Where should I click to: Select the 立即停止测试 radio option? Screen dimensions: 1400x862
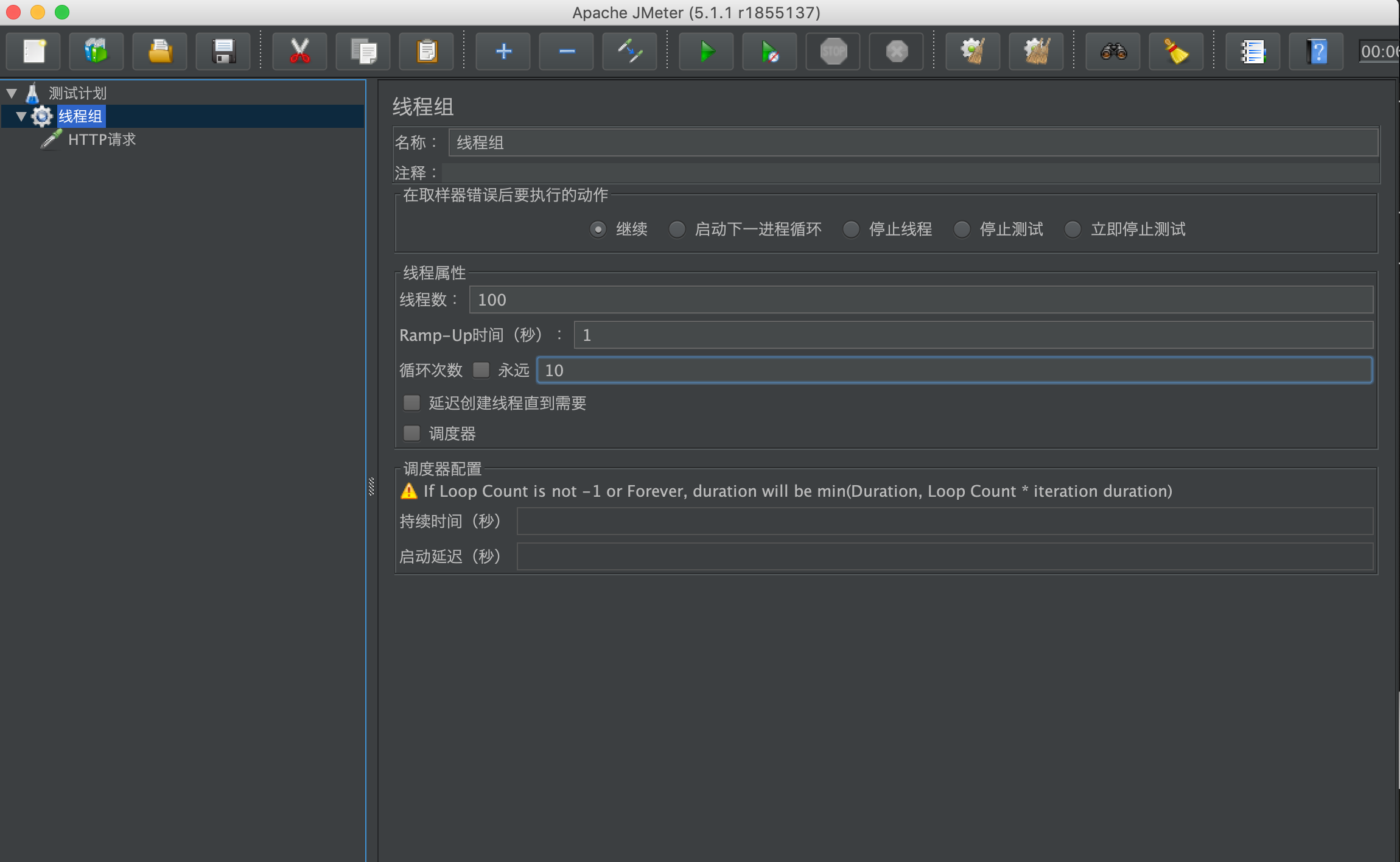pos(1073,230)
